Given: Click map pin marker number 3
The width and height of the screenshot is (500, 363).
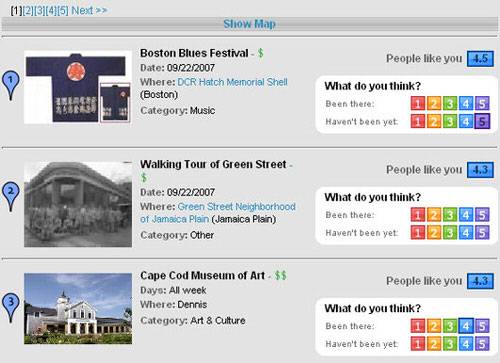Looking at the screenshot, I should pos(11,308).
